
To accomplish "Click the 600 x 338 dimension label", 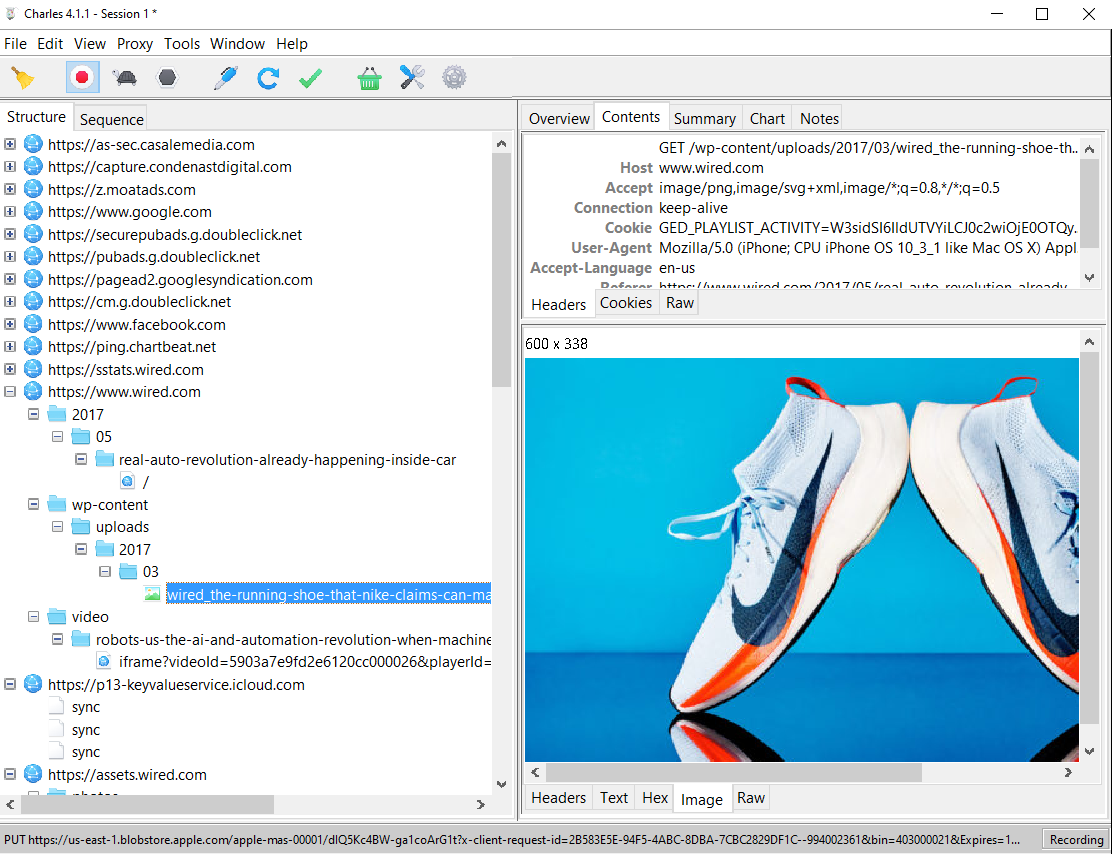I will pyautogui.click(x=557, y=344).
